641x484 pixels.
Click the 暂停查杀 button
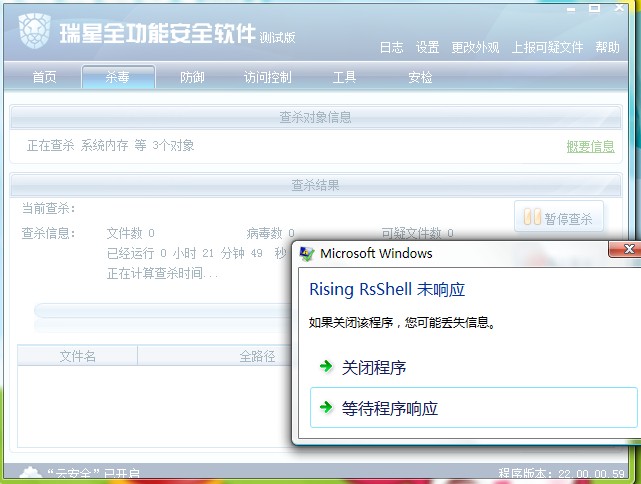[x=558, y=217]
